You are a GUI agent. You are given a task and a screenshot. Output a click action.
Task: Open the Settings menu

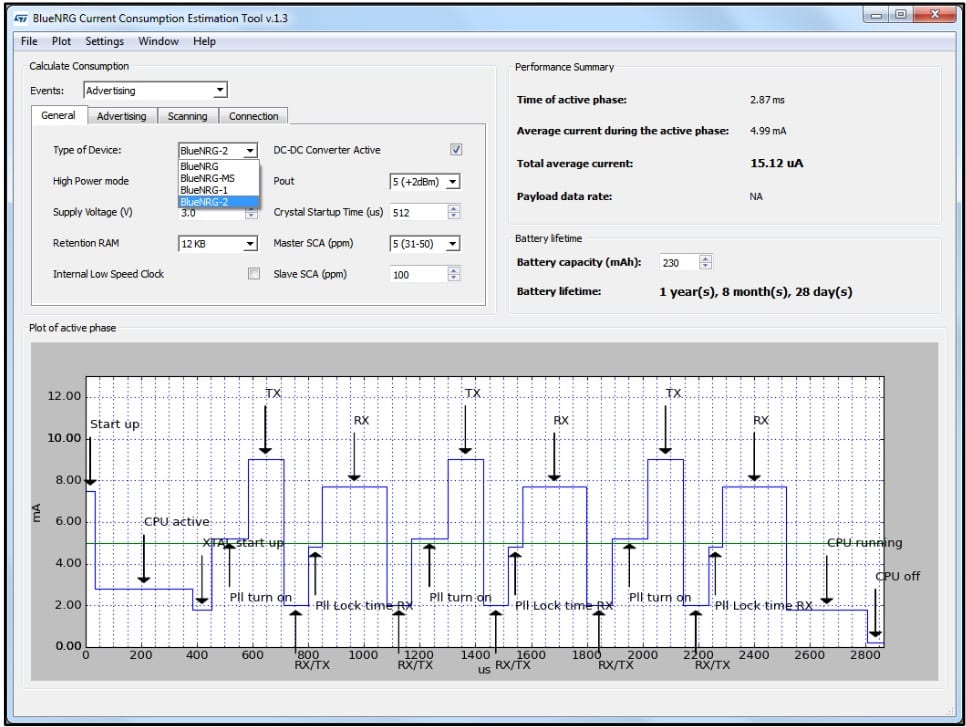pos(104,41)
